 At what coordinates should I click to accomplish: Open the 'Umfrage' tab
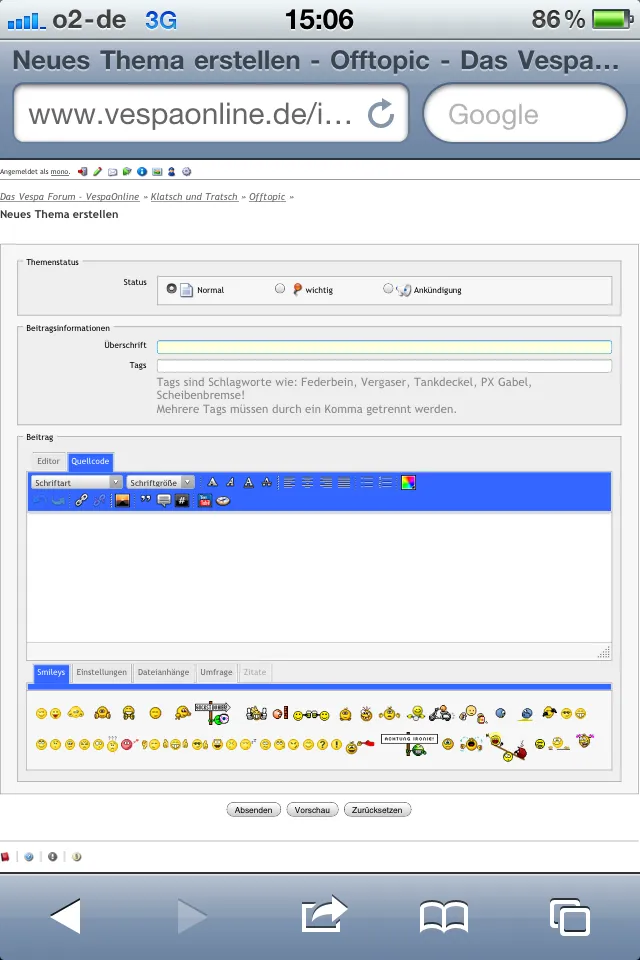(215, 672)
